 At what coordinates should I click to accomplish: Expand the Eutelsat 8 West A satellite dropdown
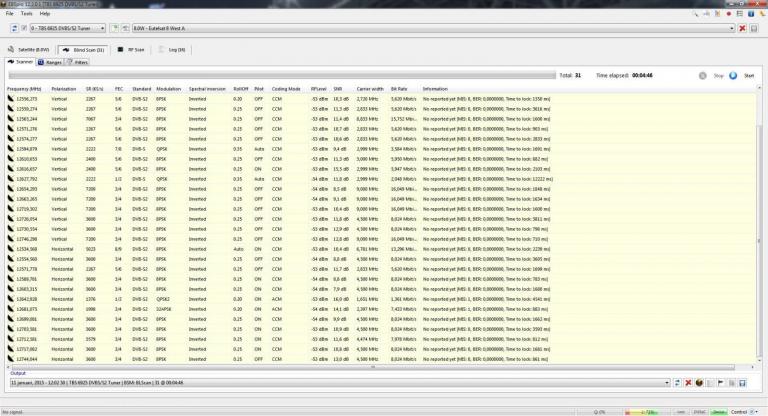pyautogui.click(x=733, y=28)
